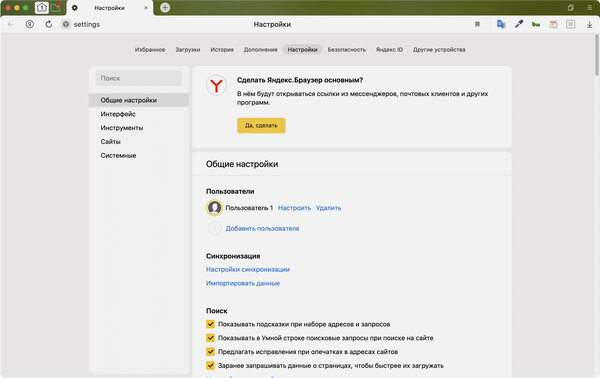The width and height of the screenshot is (600, 378).
Task: Open a new tab with the plus button
Action: point(165,8)
